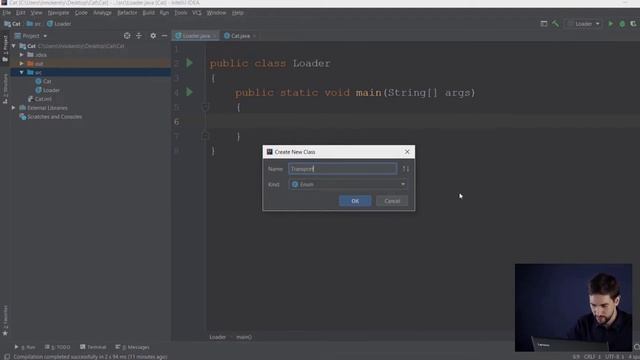
Task: Click the fold marker on line 5
Action: click(x=205, y=107)
